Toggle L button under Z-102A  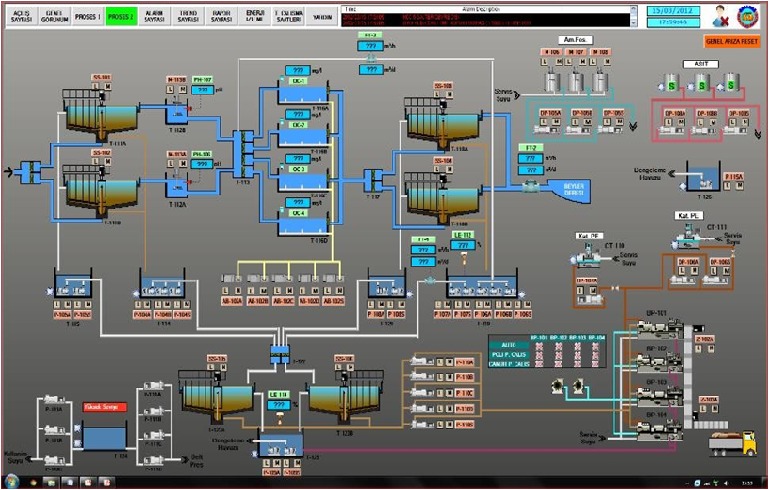pyautogui.click(x=698, y=348)
